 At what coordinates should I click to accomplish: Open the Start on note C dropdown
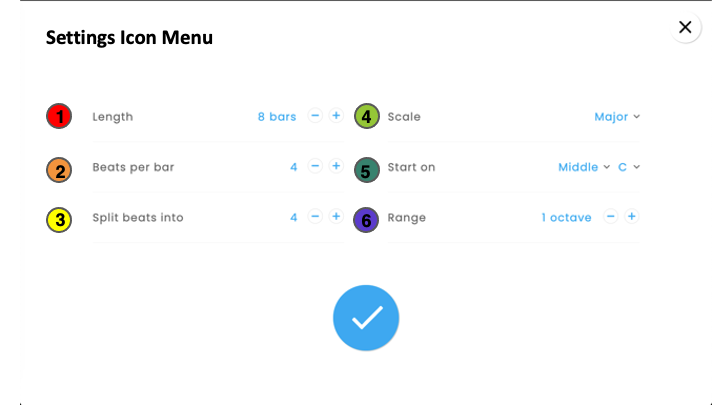point(628,167)
